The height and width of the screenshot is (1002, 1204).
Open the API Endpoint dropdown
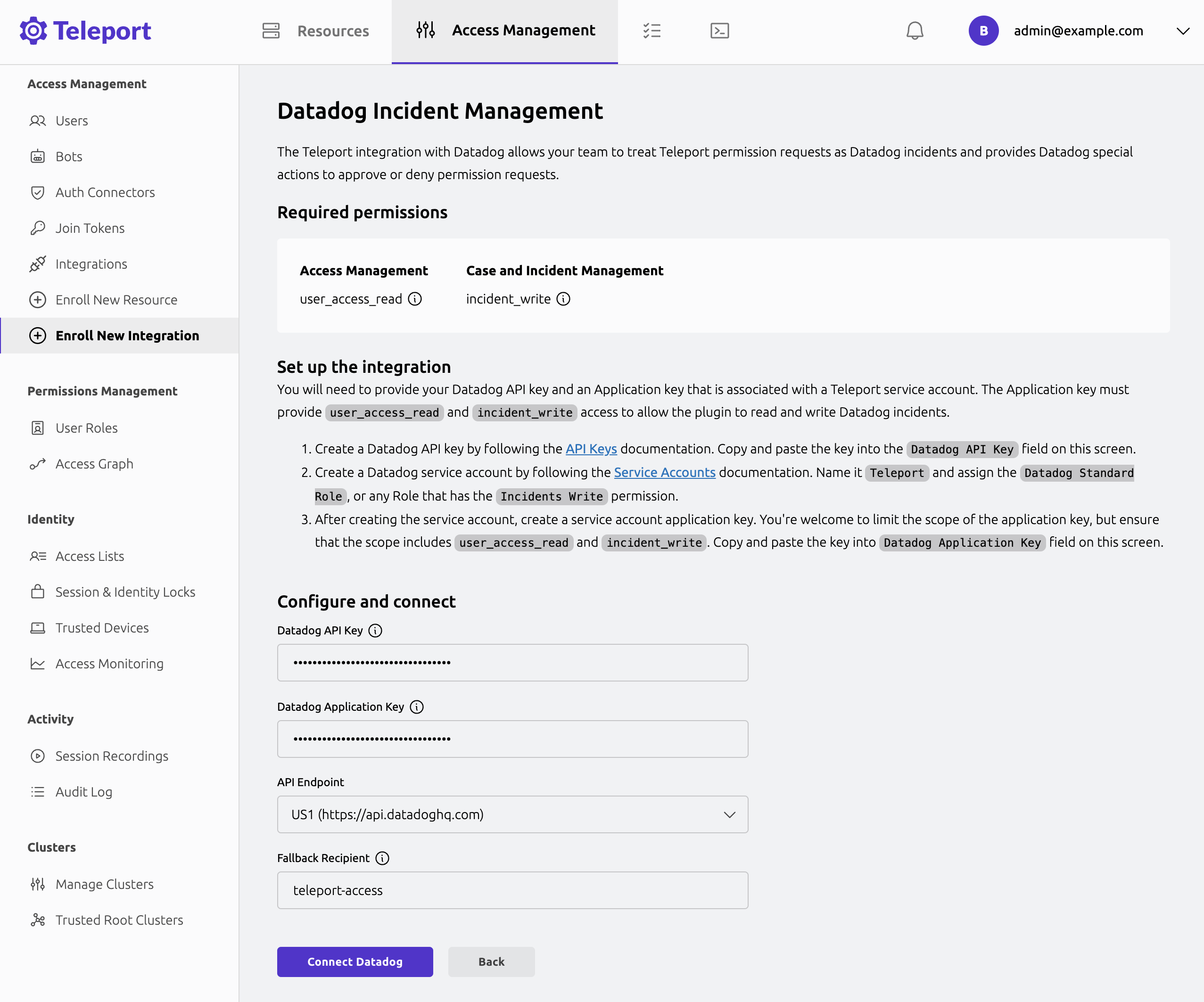512,814
